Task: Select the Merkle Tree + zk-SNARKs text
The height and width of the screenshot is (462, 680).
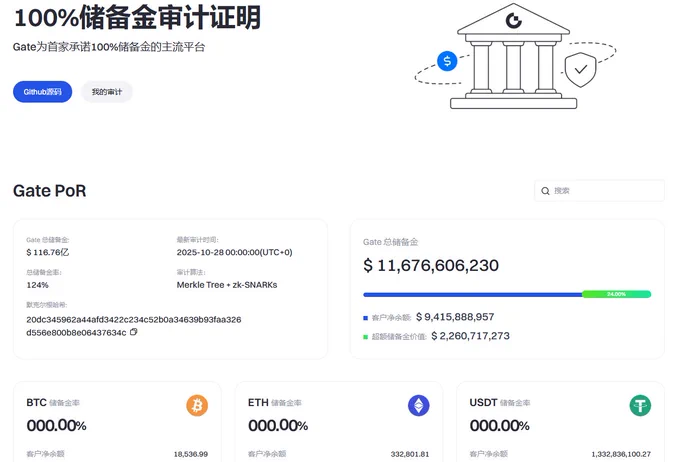Action: [x=227, y=285]
